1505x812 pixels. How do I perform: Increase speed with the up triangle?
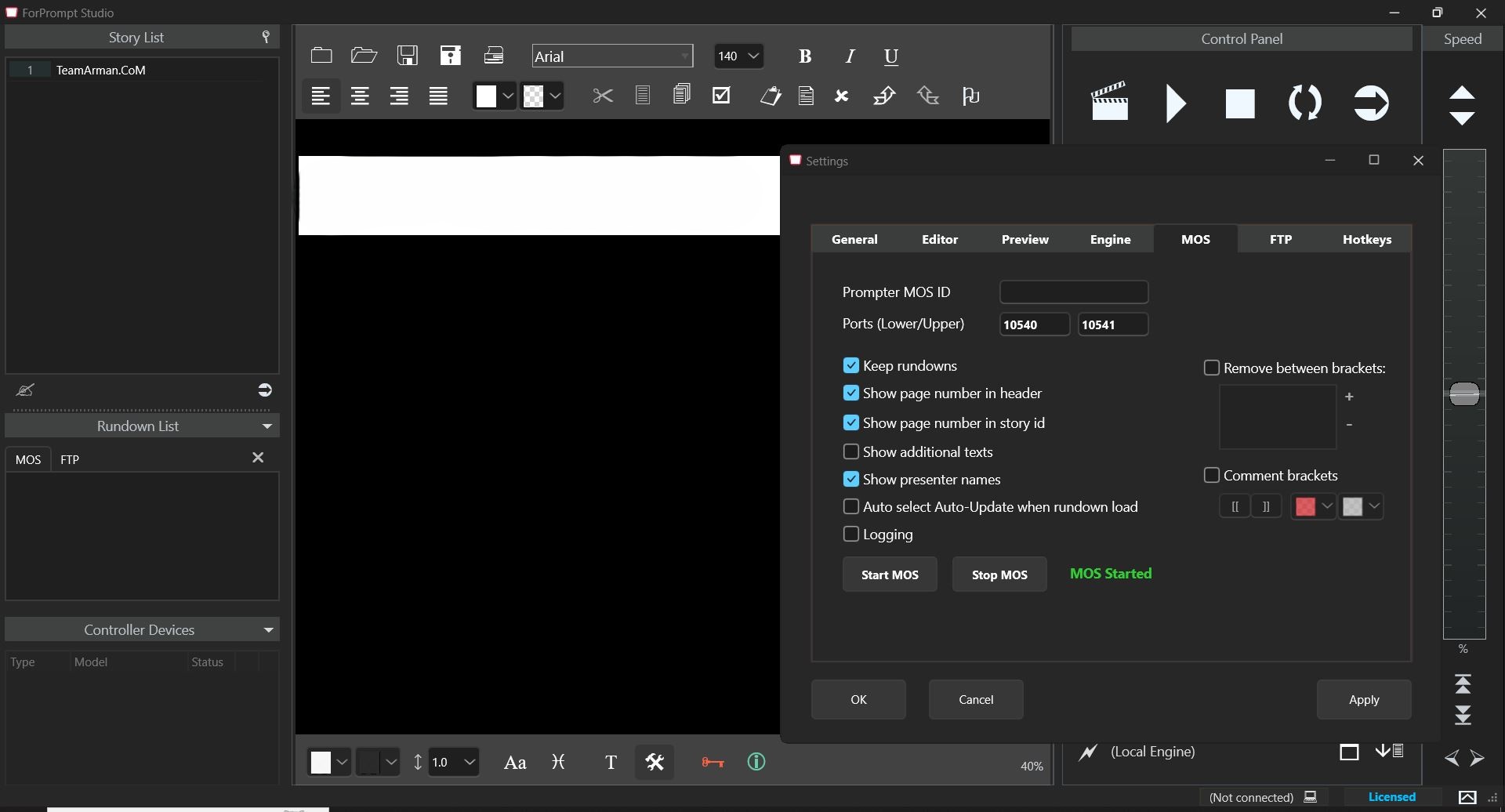(x=1462, y=92)
